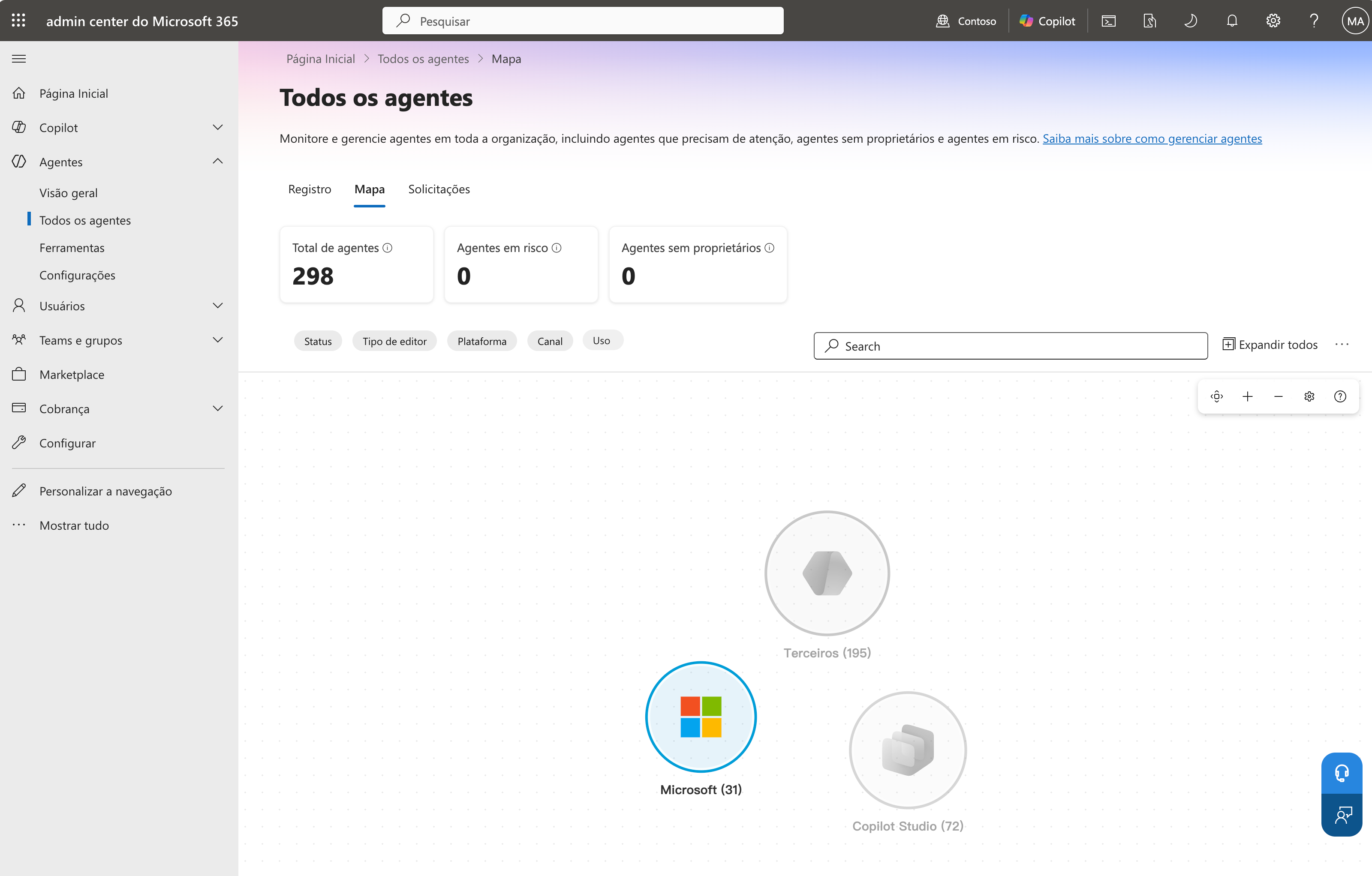
Task: Open the notifications bell
Action: point(1232,21)
